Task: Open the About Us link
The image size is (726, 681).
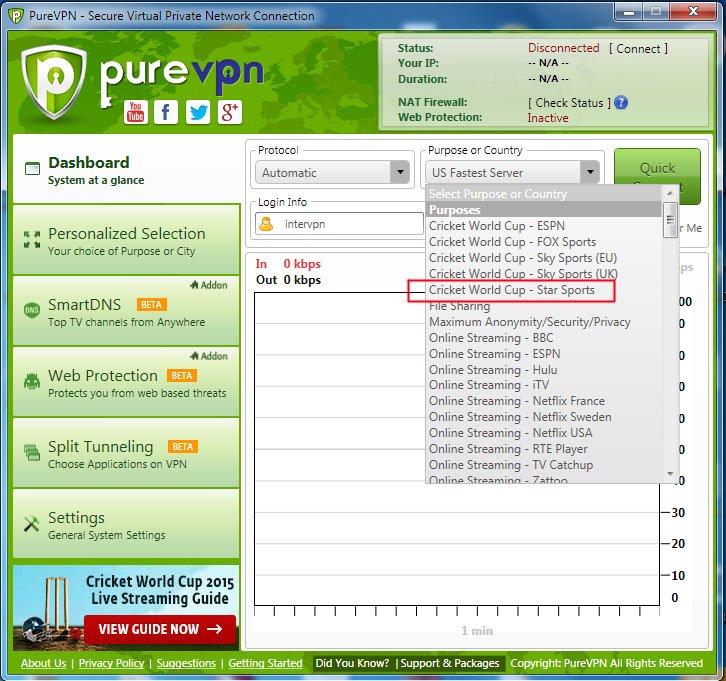Action: pos(44,663)
